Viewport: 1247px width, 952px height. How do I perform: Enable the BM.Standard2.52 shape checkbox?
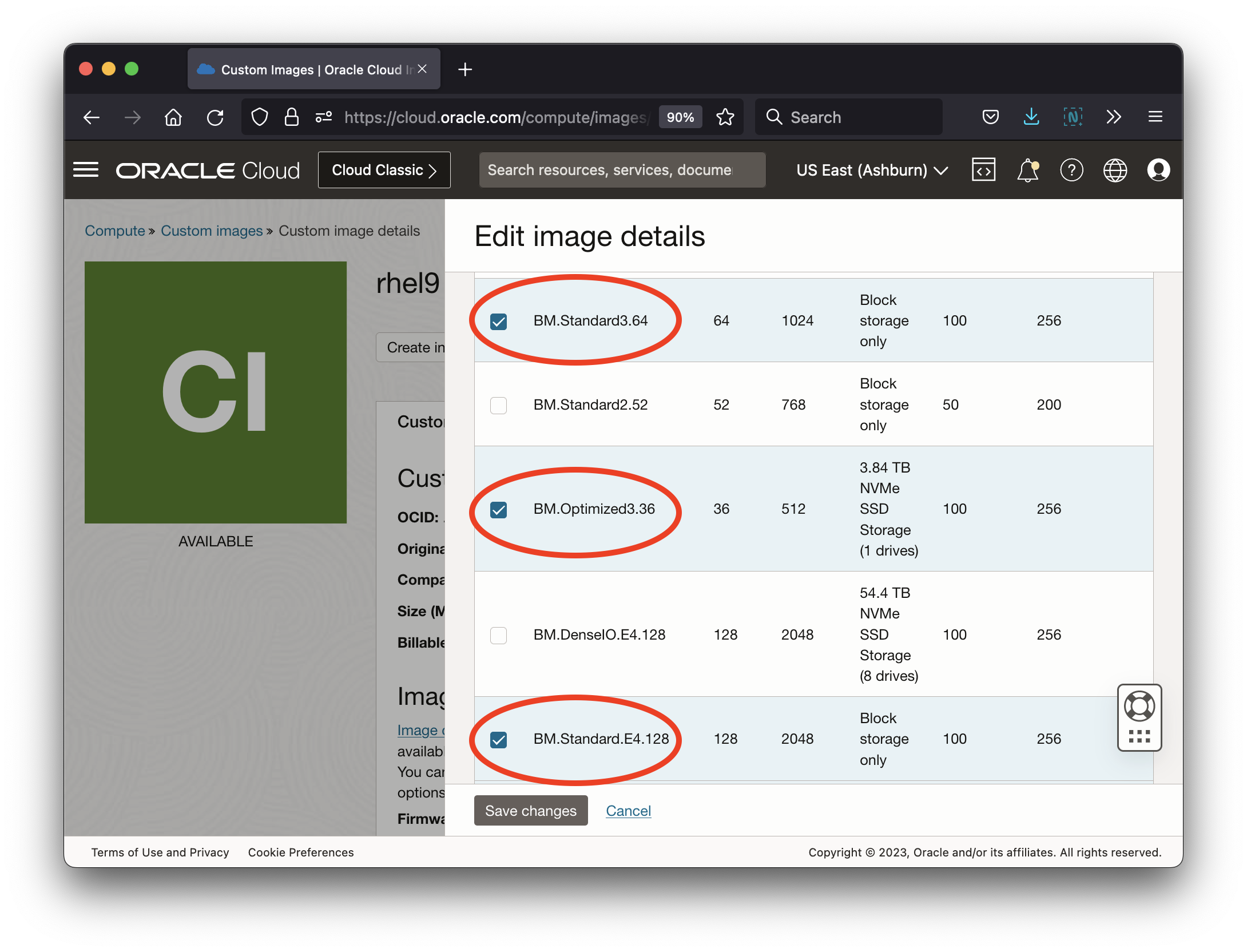tap(498, 405)
